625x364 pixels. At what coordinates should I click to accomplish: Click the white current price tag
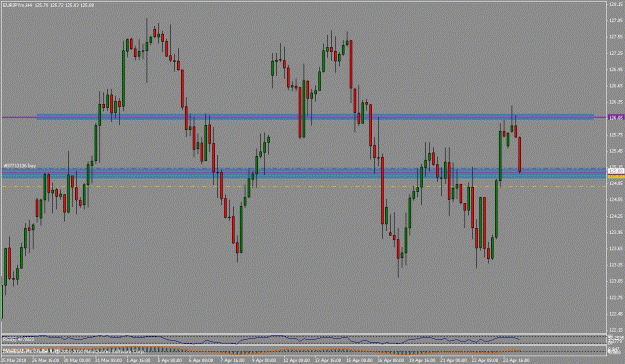coord(616,171)
